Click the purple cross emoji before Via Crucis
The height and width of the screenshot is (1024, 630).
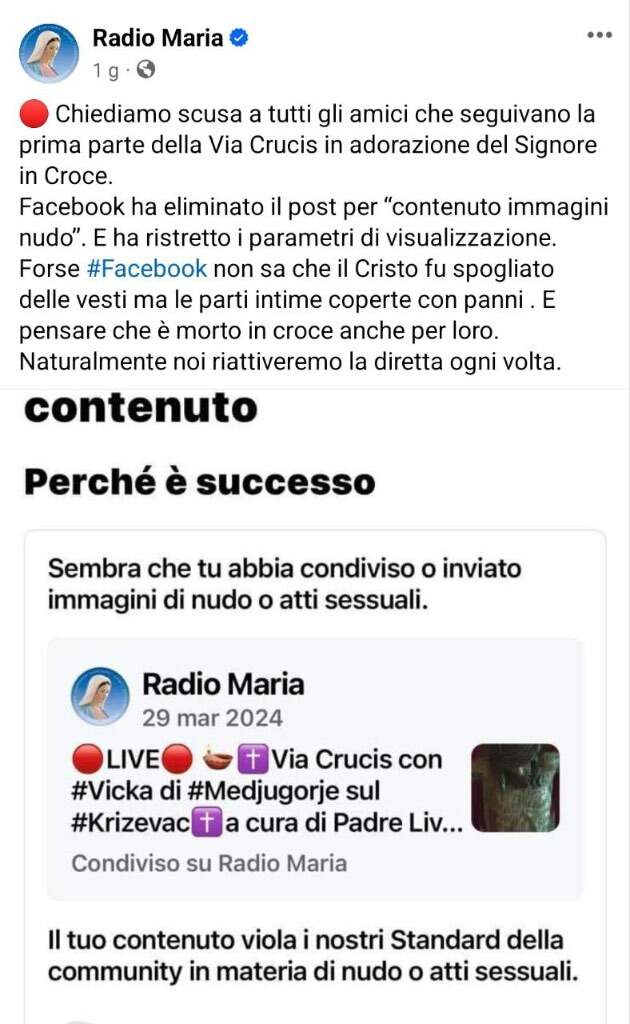pos(253,760)
